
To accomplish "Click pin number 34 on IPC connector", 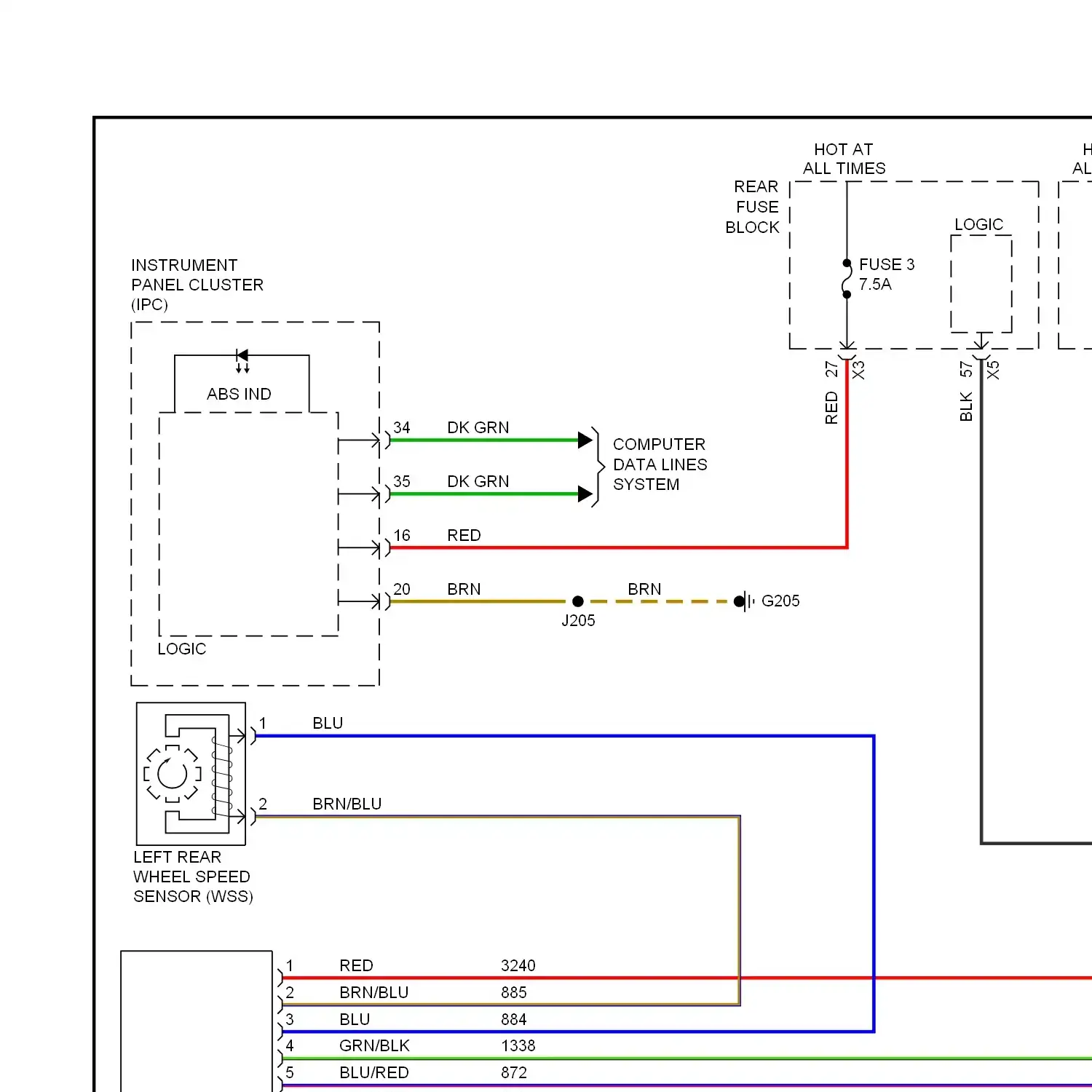I will [x=402, y=427].
